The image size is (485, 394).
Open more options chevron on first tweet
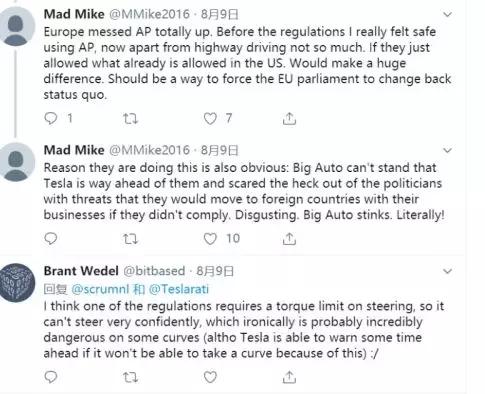click(447, 14)
